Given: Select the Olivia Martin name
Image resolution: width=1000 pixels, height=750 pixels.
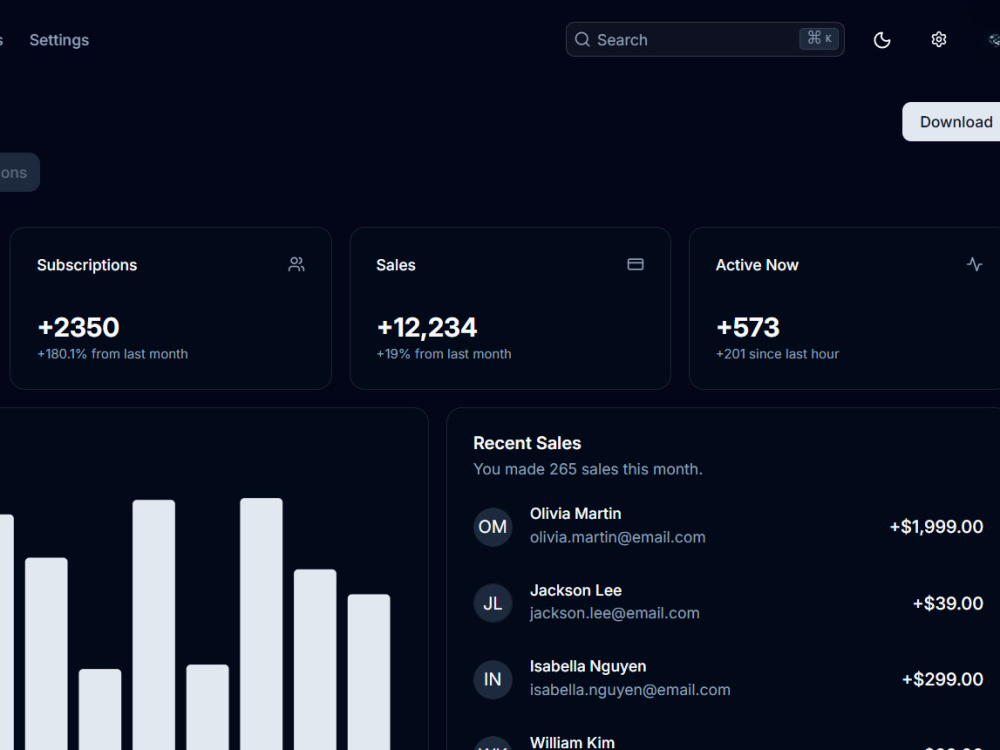Looking at the screenshot, I should coord(575,514).
